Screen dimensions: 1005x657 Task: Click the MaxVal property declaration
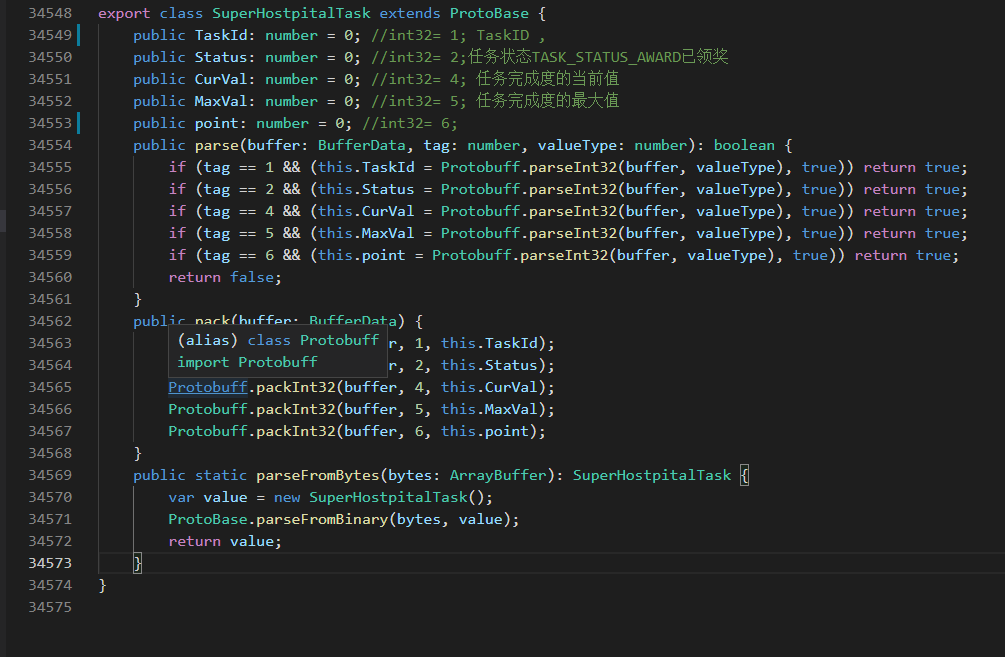(x=220, y=101)
